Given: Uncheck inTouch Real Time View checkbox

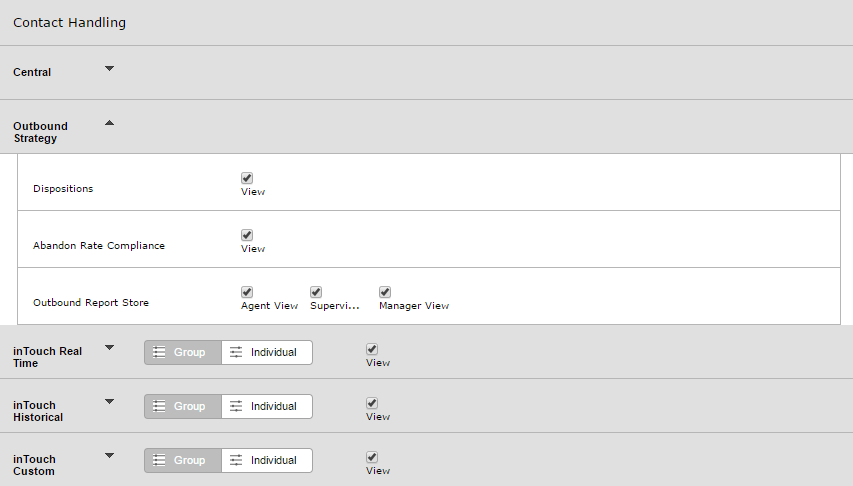Looking at the screenshot, I should click(372, 349).
